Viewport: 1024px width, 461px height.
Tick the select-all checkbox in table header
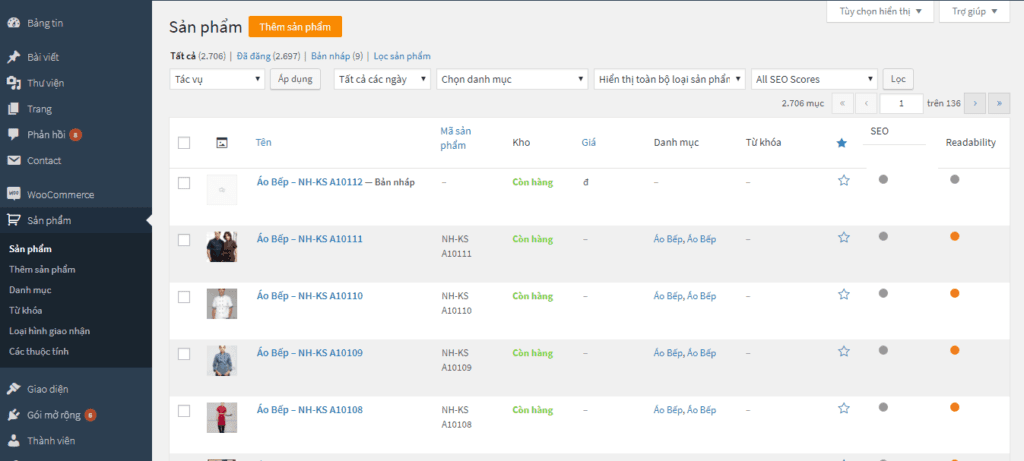click(184, 143)
